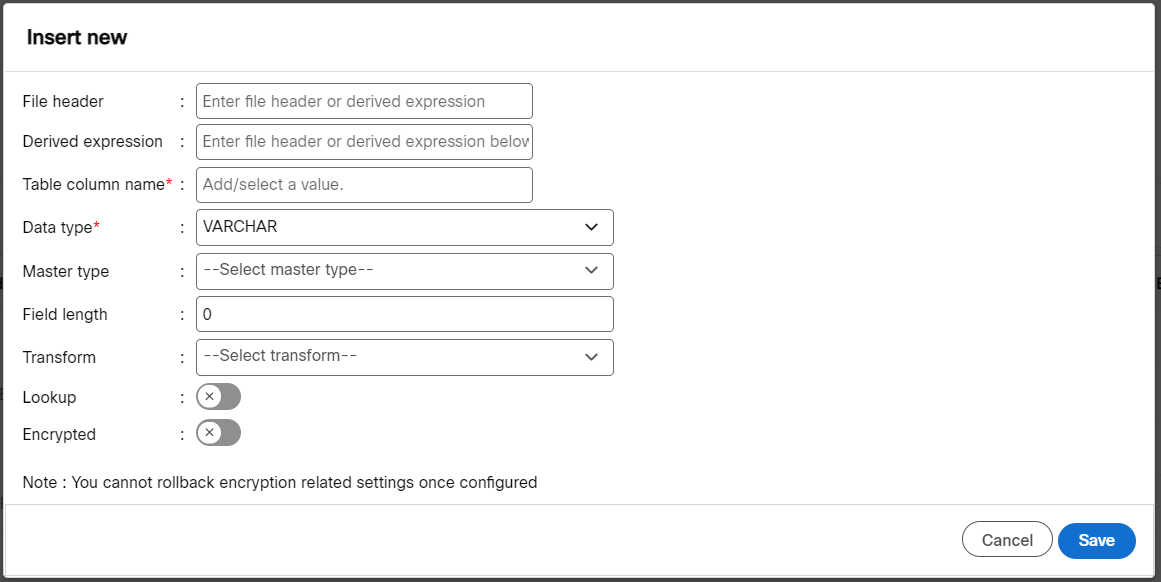This screenshot has height=582, width=1161.
Task: Click the Field length input showing 0
Action: point(404,314)
